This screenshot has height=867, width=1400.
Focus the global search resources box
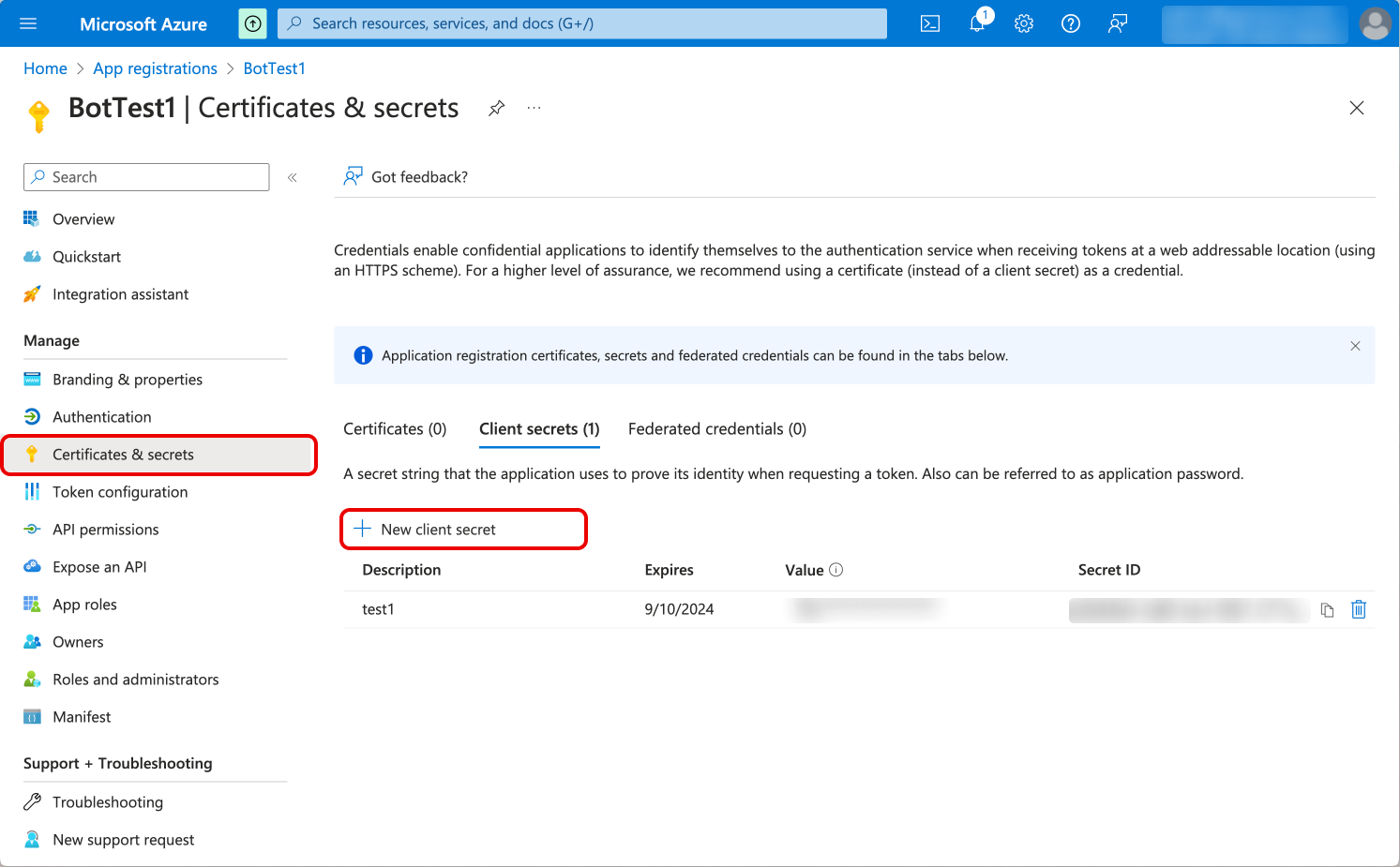(582, 23)
